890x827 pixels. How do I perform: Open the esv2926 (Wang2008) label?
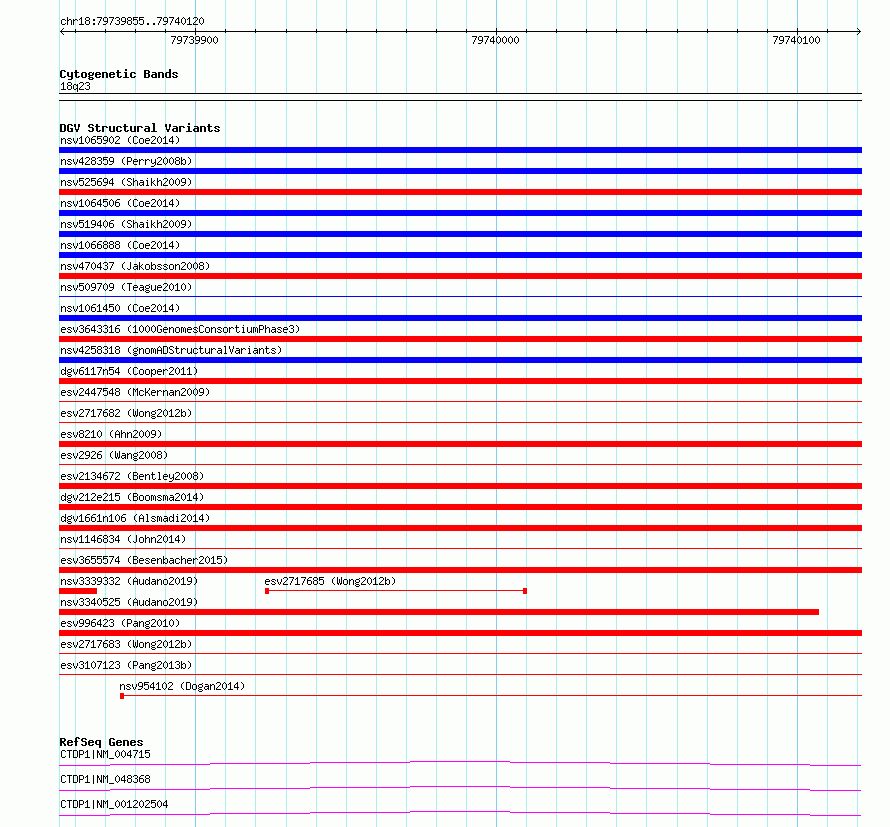114,455
